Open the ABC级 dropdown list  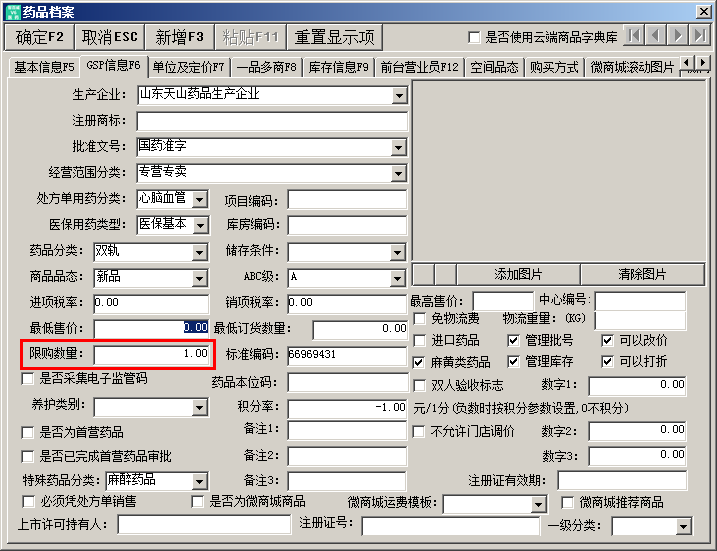click(x=399, y=277)
